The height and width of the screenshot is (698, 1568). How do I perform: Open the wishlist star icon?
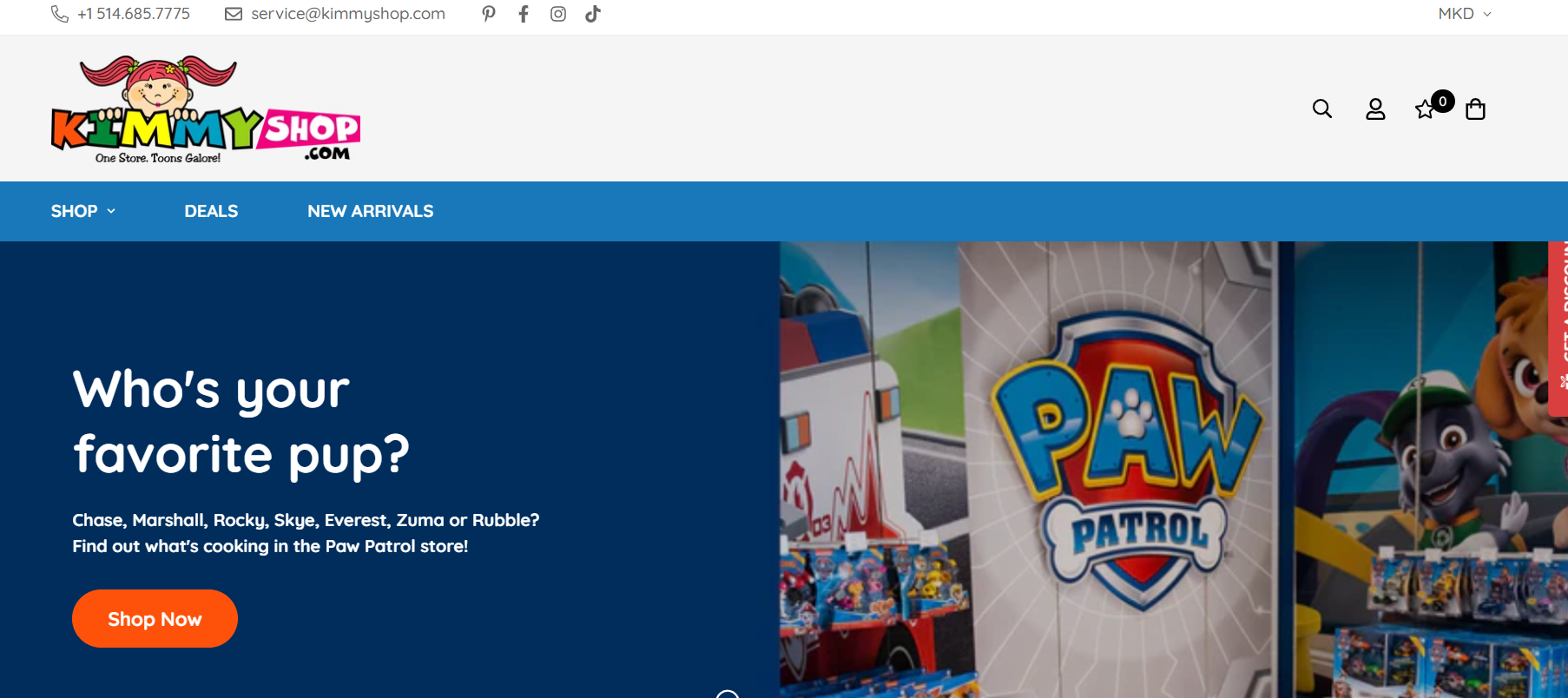[1425, 110]
